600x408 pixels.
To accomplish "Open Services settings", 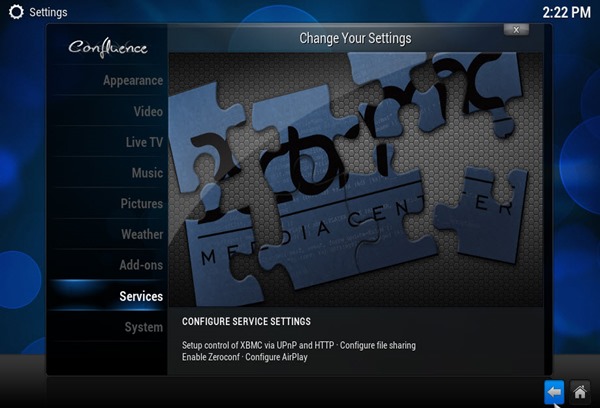I will 109,296.
